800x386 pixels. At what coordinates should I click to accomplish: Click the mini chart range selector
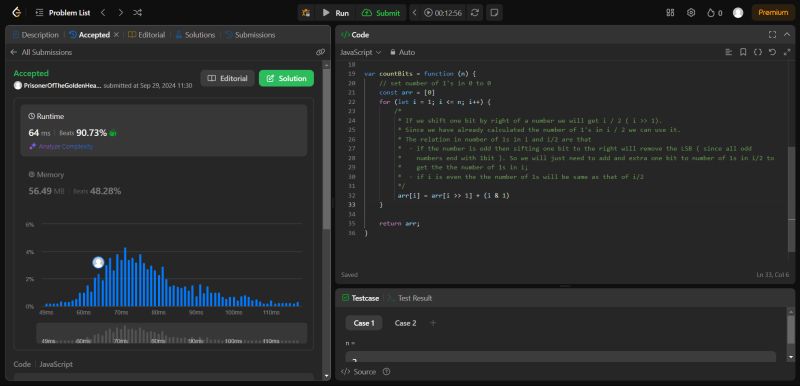tap(171, 333)
